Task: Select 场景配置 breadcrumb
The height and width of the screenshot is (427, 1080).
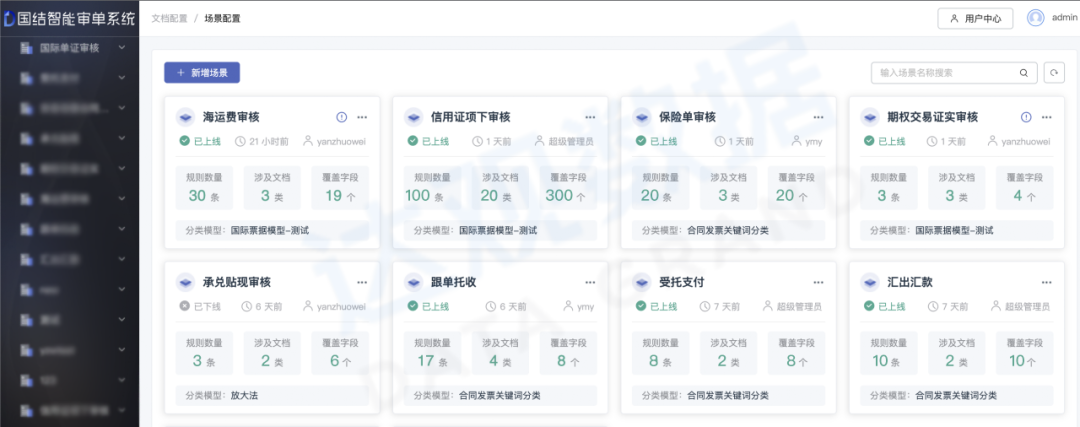Action: [222, 19]
